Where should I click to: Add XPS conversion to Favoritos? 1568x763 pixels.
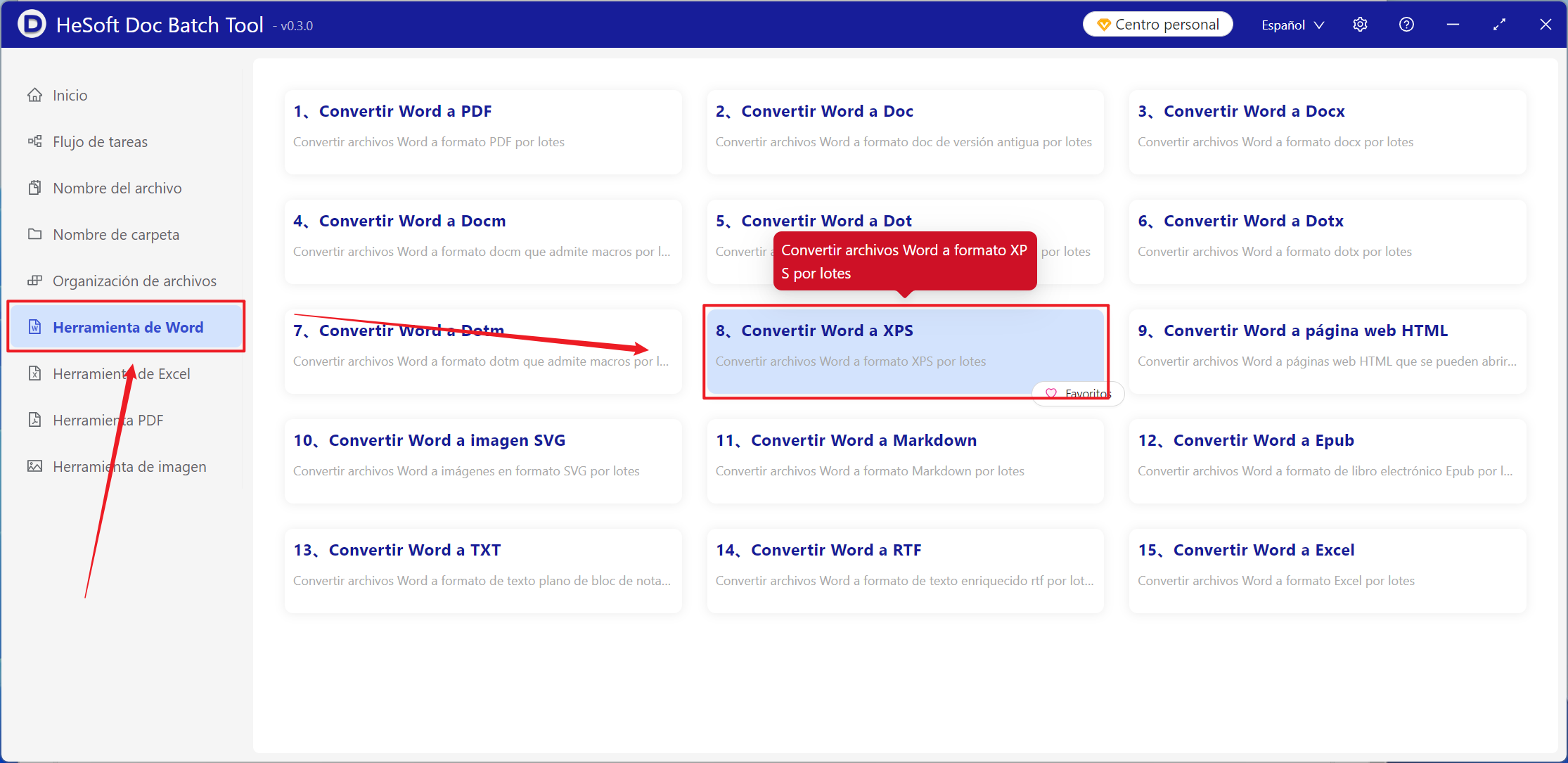point(1078,394)
